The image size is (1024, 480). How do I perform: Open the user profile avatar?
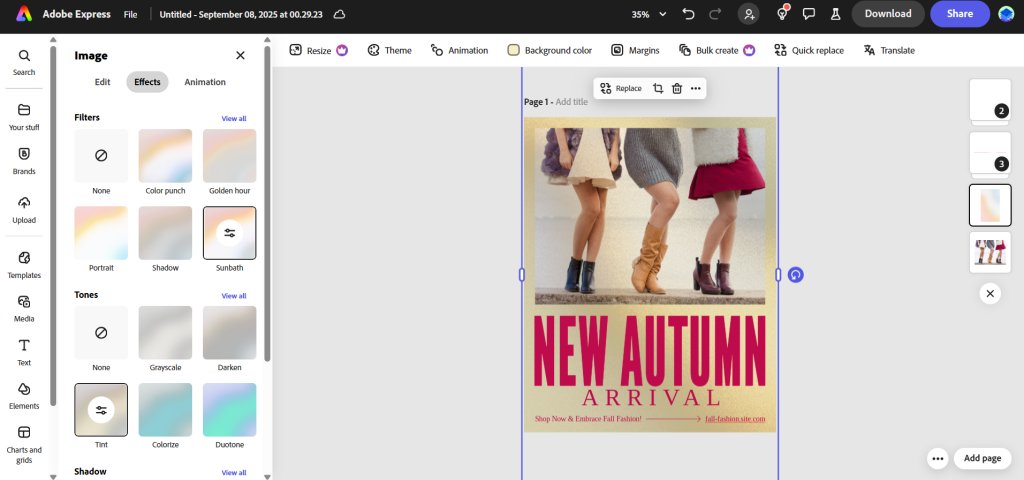(x=1006, y=14)
